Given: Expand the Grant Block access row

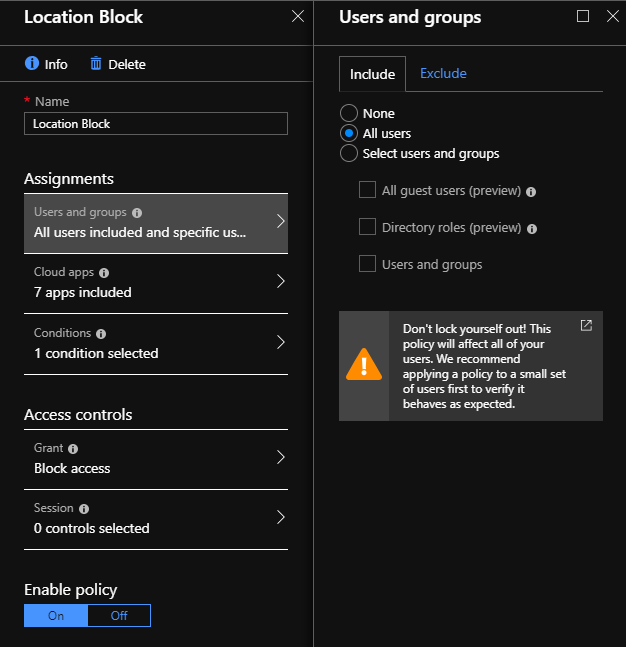Looking at the screenshot, I should 156,459.
